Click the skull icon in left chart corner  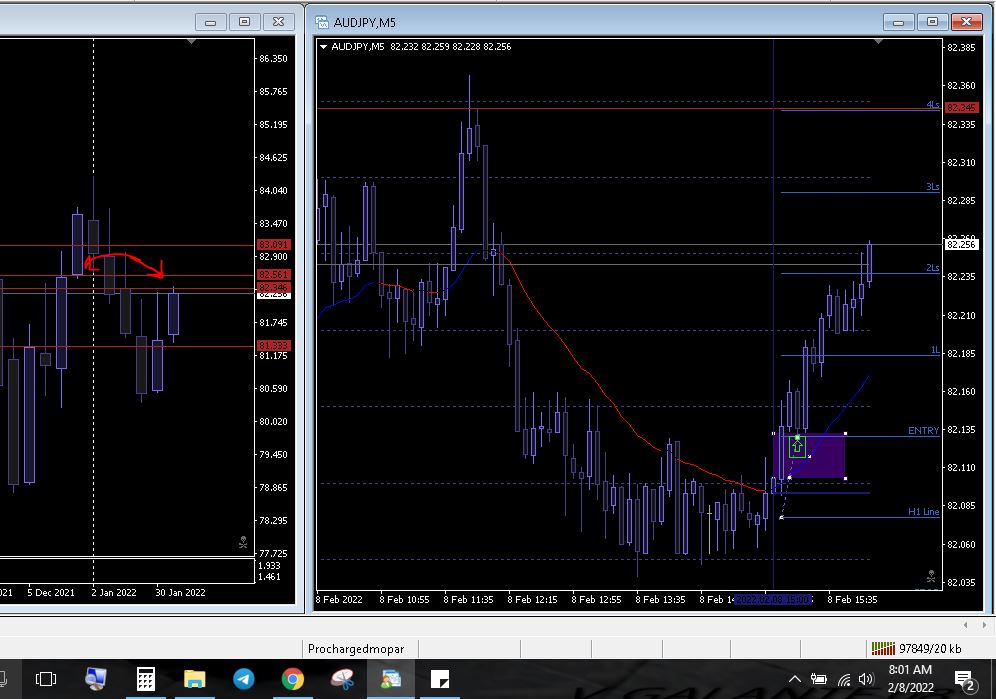click(x=243, y=542)
